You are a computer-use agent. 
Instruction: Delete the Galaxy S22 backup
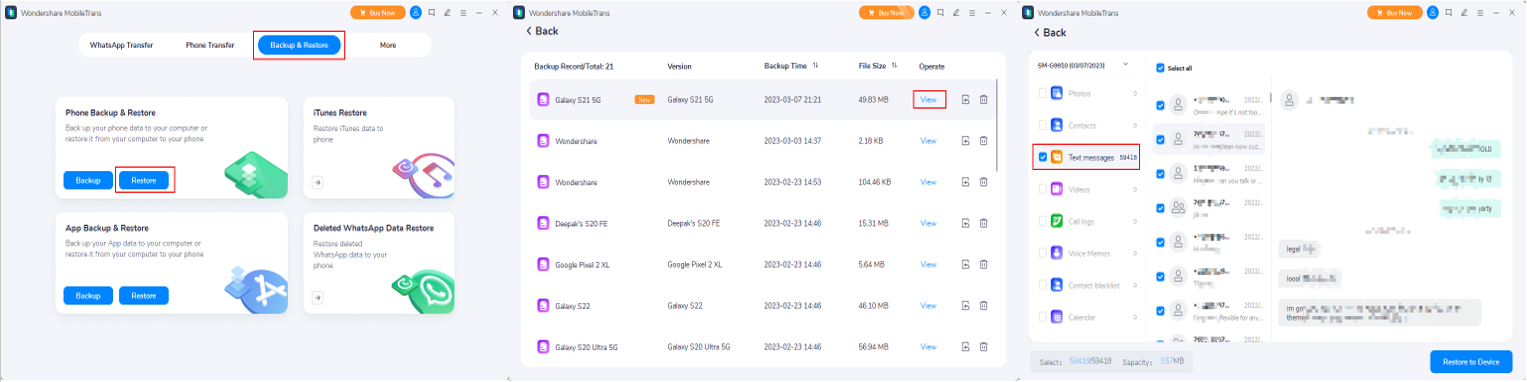[x=984, y=305]
